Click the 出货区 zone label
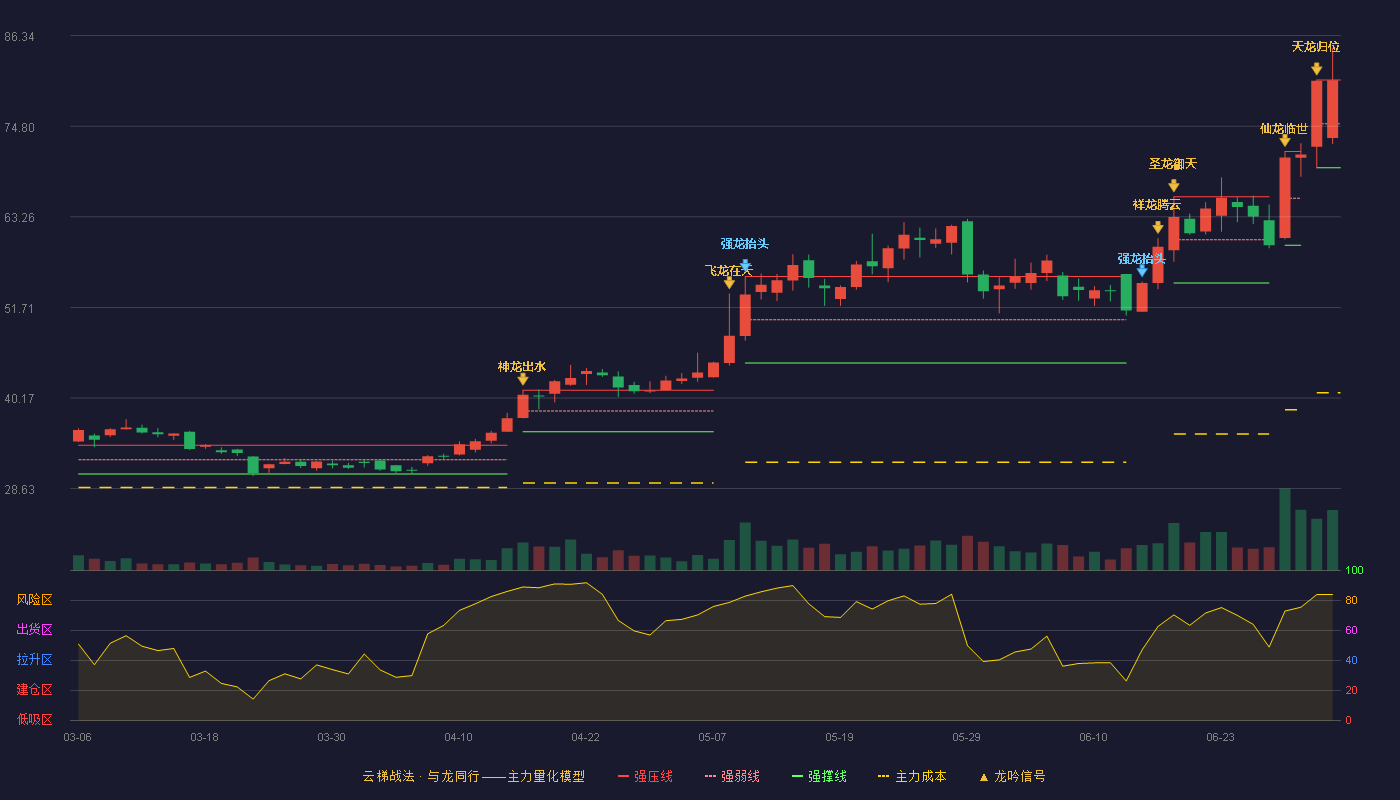Image resolution: width=1400 pixels, height=800 pixels. (34, 630)
